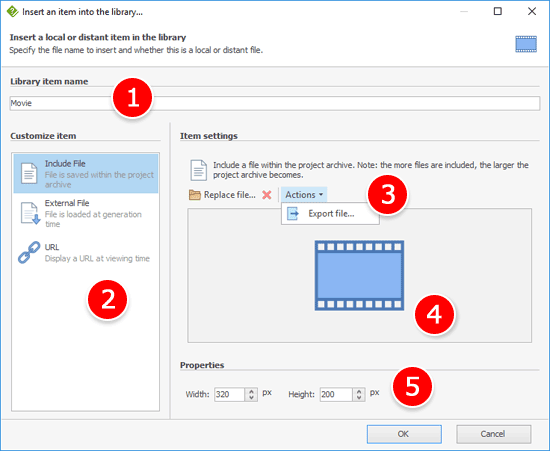The width and height of the screenshot is (550, 451).
Task: Click the Include File document icon
Action: (29, 173)
